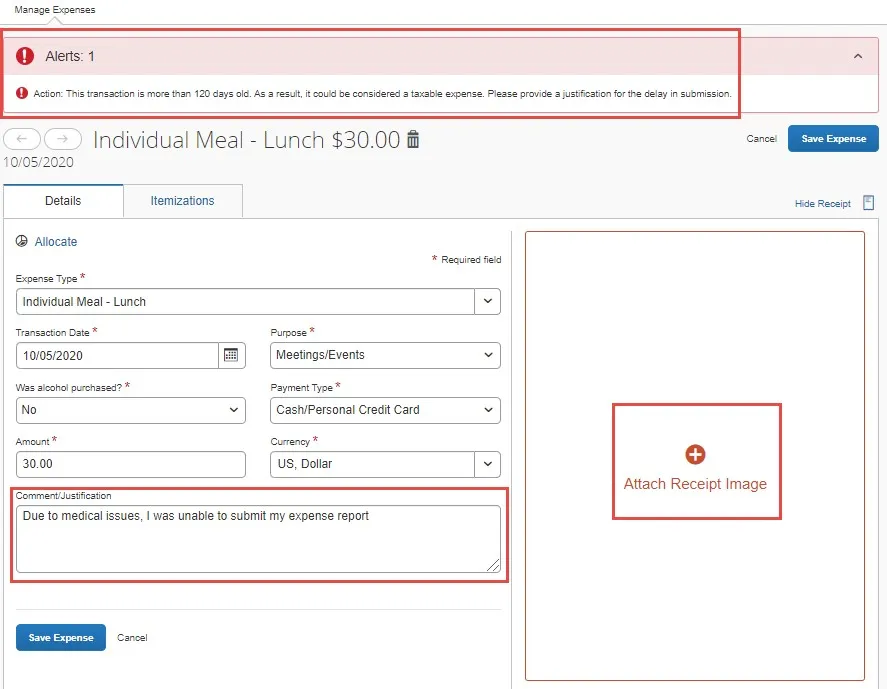Click the 120 days old alert message
This screenshot has width=887, height=689.
click(x=382, y=93)
